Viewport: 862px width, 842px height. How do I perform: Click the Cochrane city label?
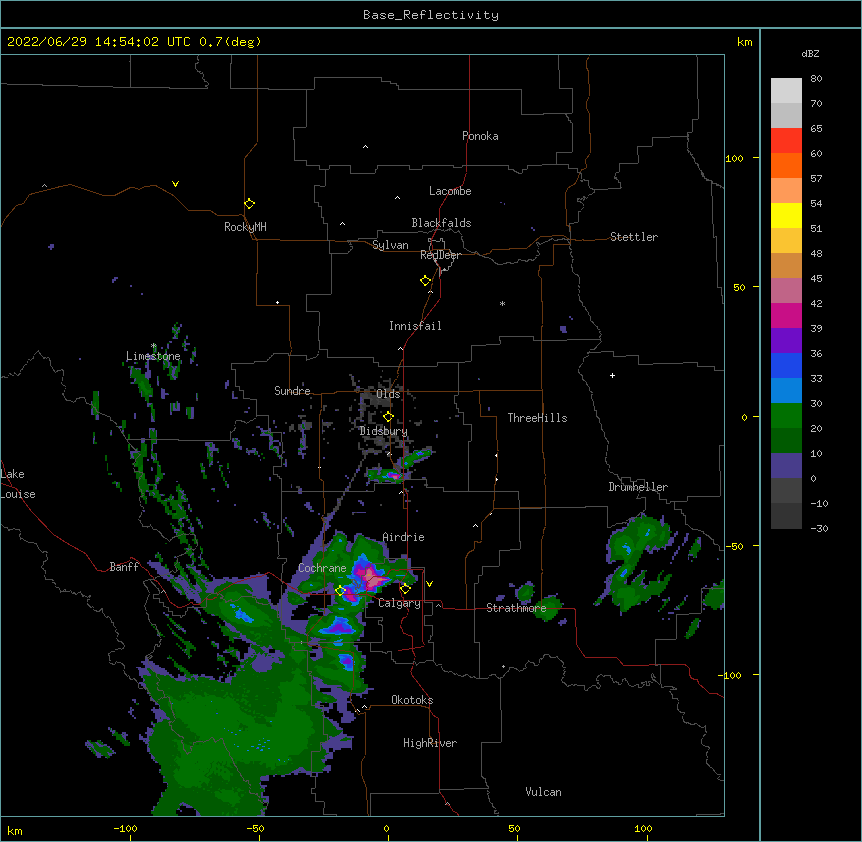(x=322, y=568)
